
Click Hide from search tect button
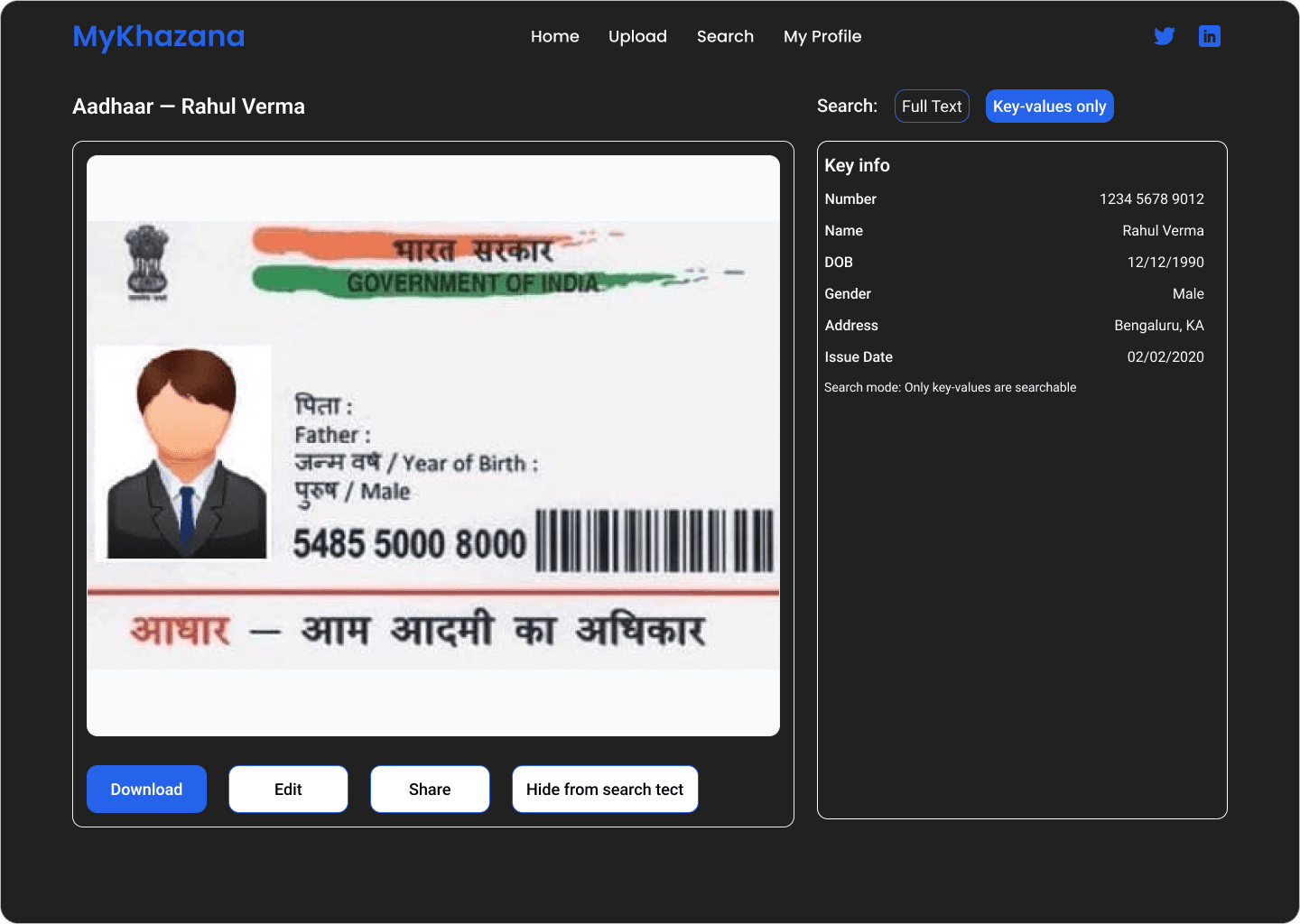605,789
